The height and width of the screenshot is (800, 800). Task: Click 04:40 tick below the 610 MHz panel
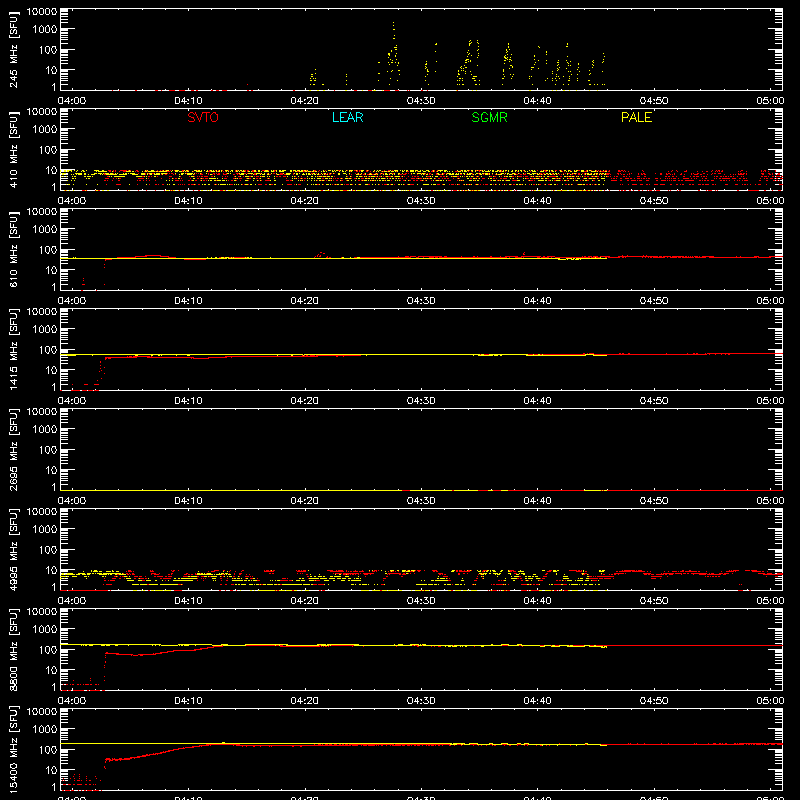click(x=537, y=301)
